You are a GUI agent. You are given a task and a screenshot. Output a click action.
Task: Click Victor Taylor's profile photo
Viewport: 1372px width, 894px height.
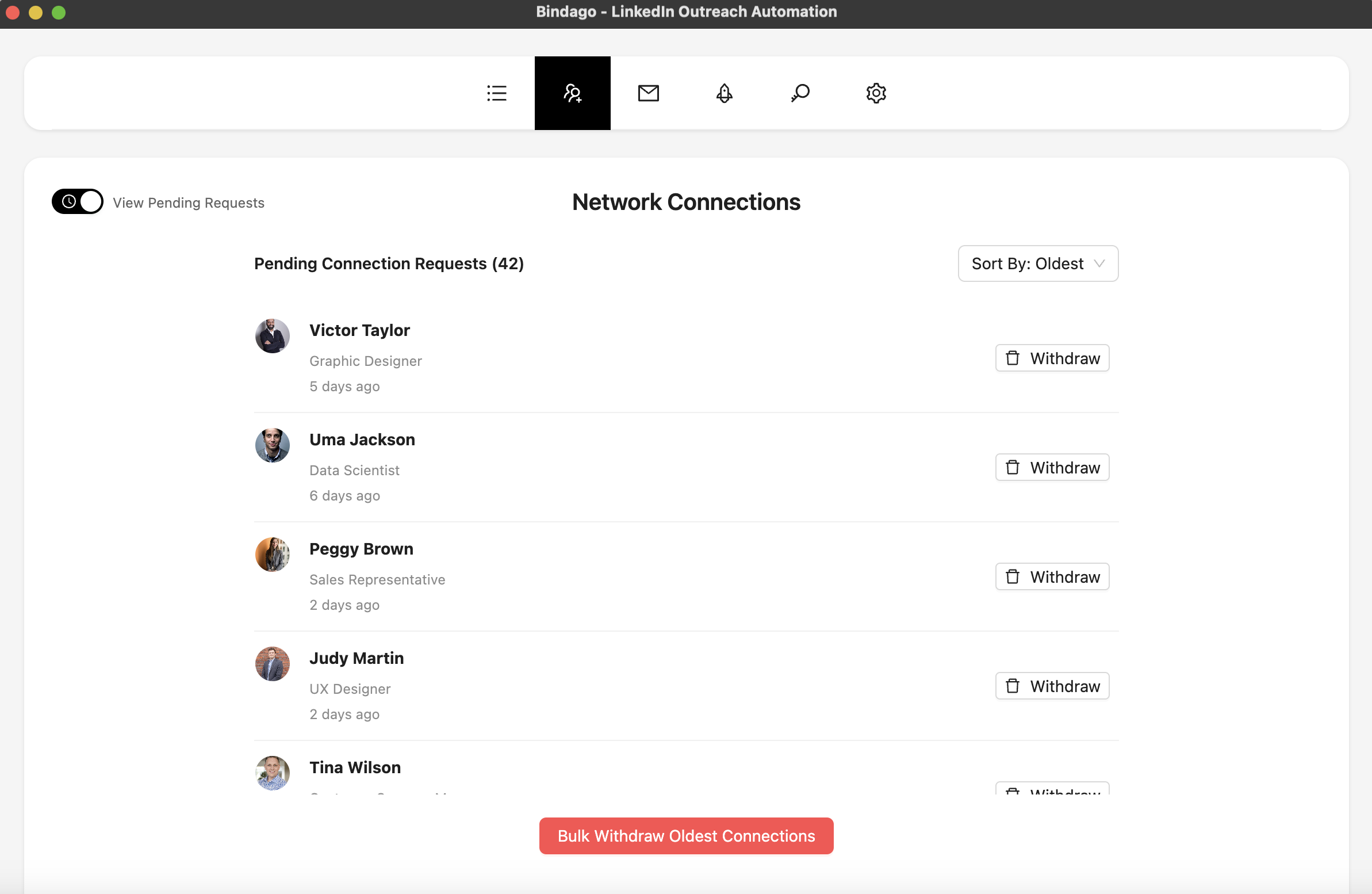click(272, 336)
